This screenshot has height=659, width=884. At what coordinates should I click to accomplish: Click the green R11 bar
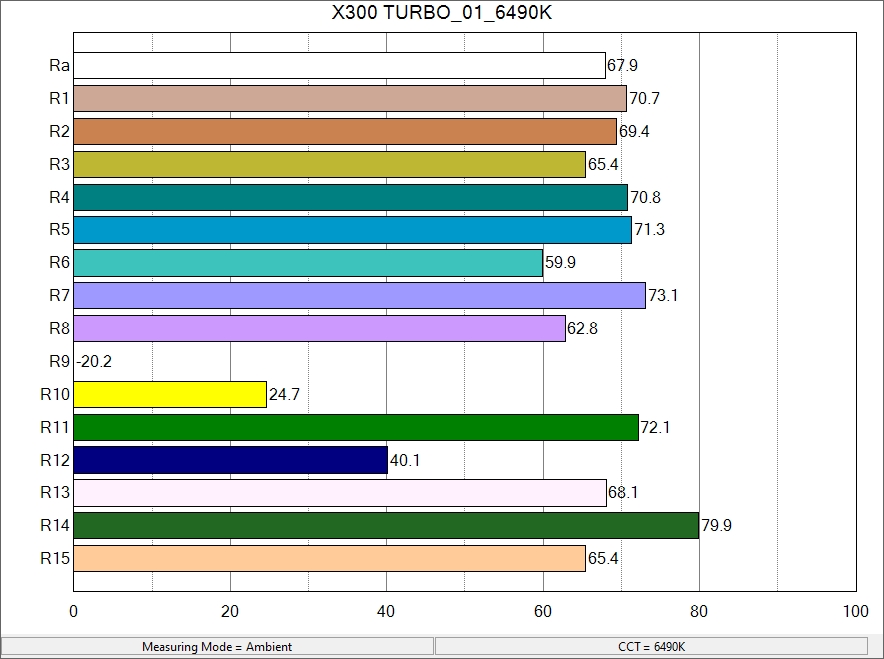tap(356, 427)
